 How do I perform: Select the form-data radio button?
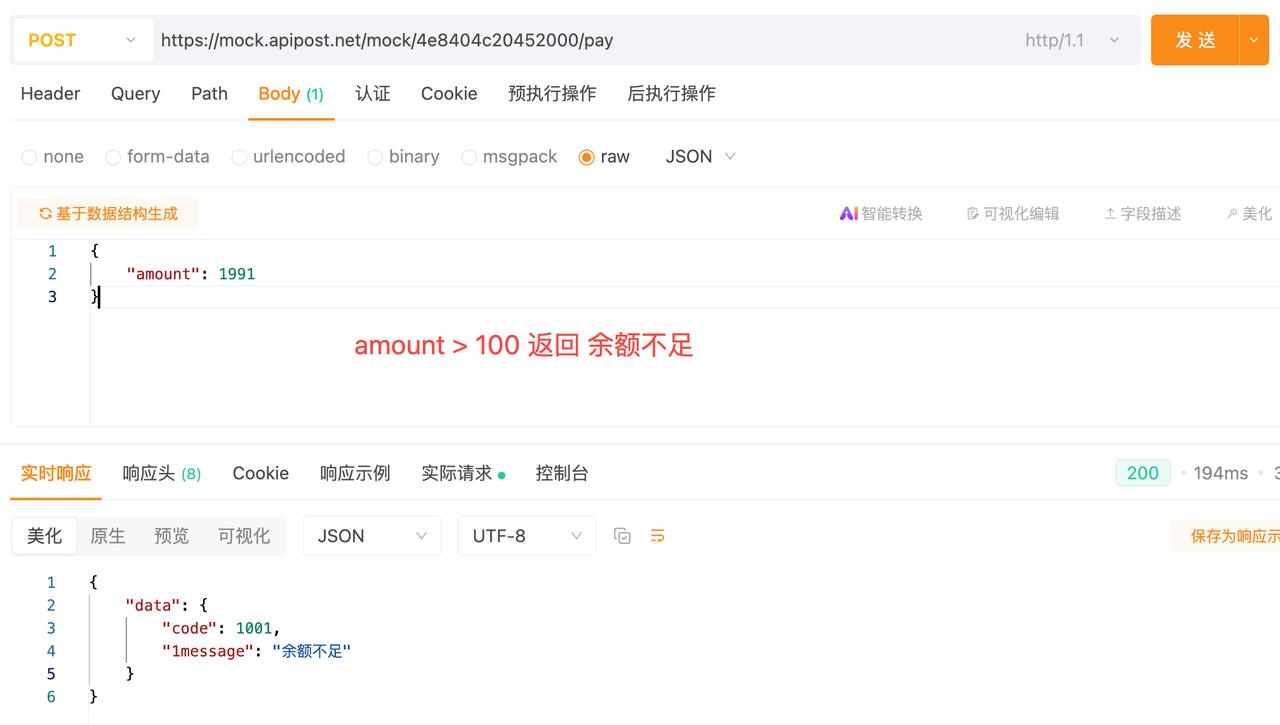113,157
